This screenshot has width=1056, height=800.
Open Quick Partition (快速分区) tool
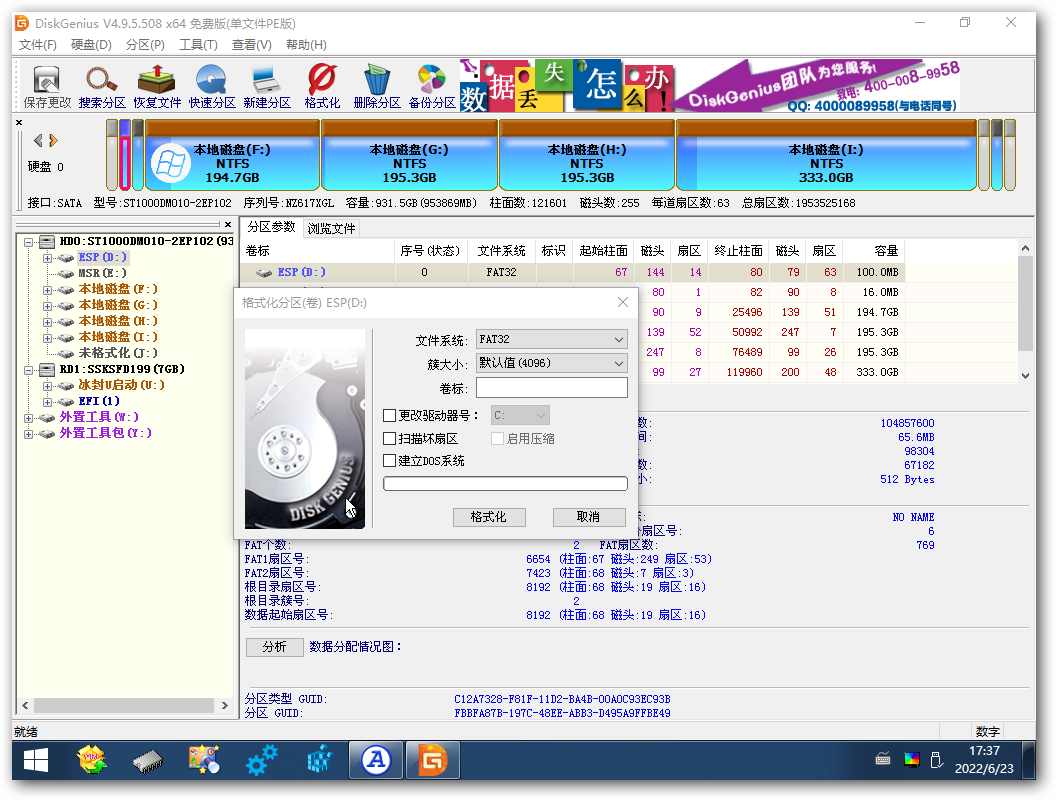(x=211, y=87)
